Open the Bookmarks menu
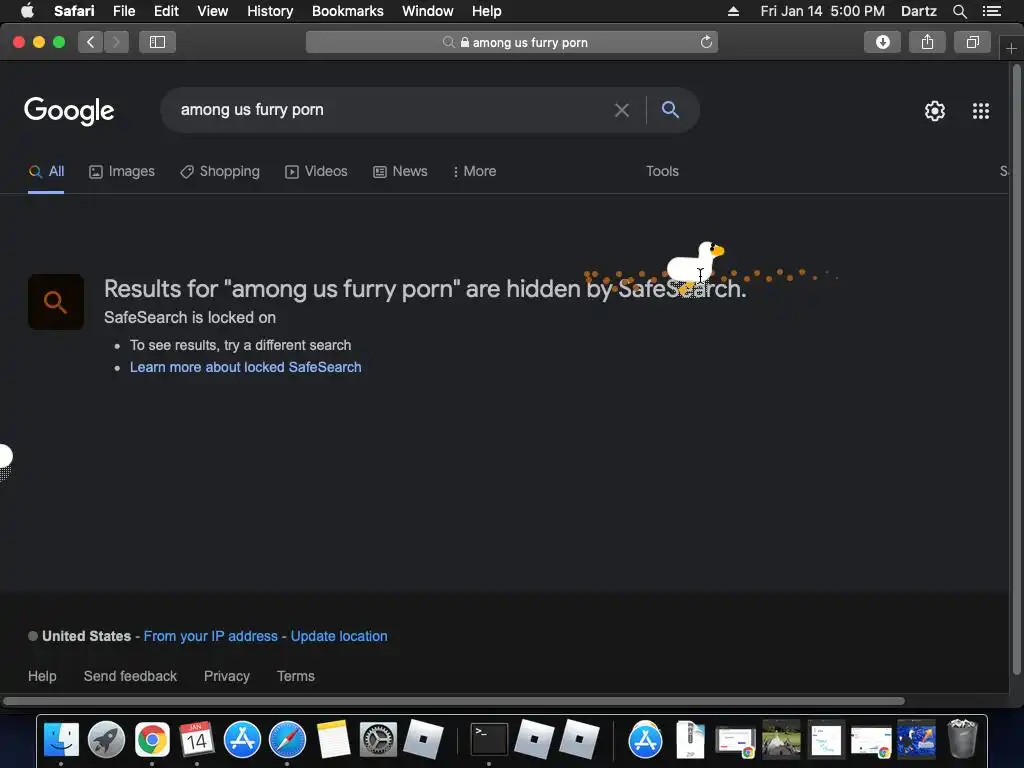Screen dimensions: 1024x768 347,11
